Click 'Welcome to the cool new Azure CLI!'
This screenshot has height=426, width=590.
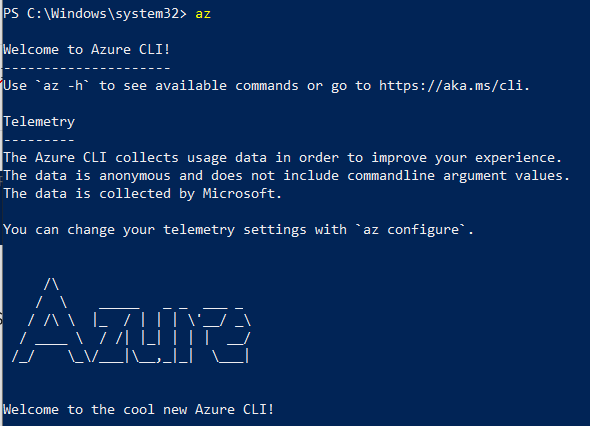pos(138,409)
